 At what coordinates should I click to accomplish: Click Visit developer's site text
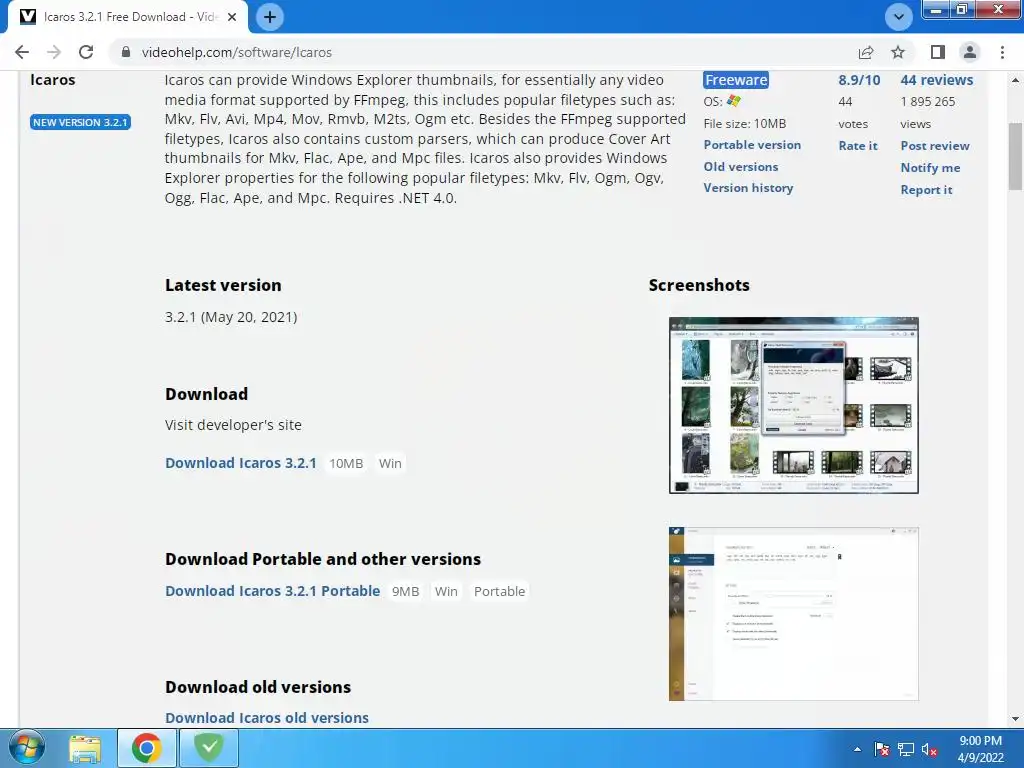(233, 425)
